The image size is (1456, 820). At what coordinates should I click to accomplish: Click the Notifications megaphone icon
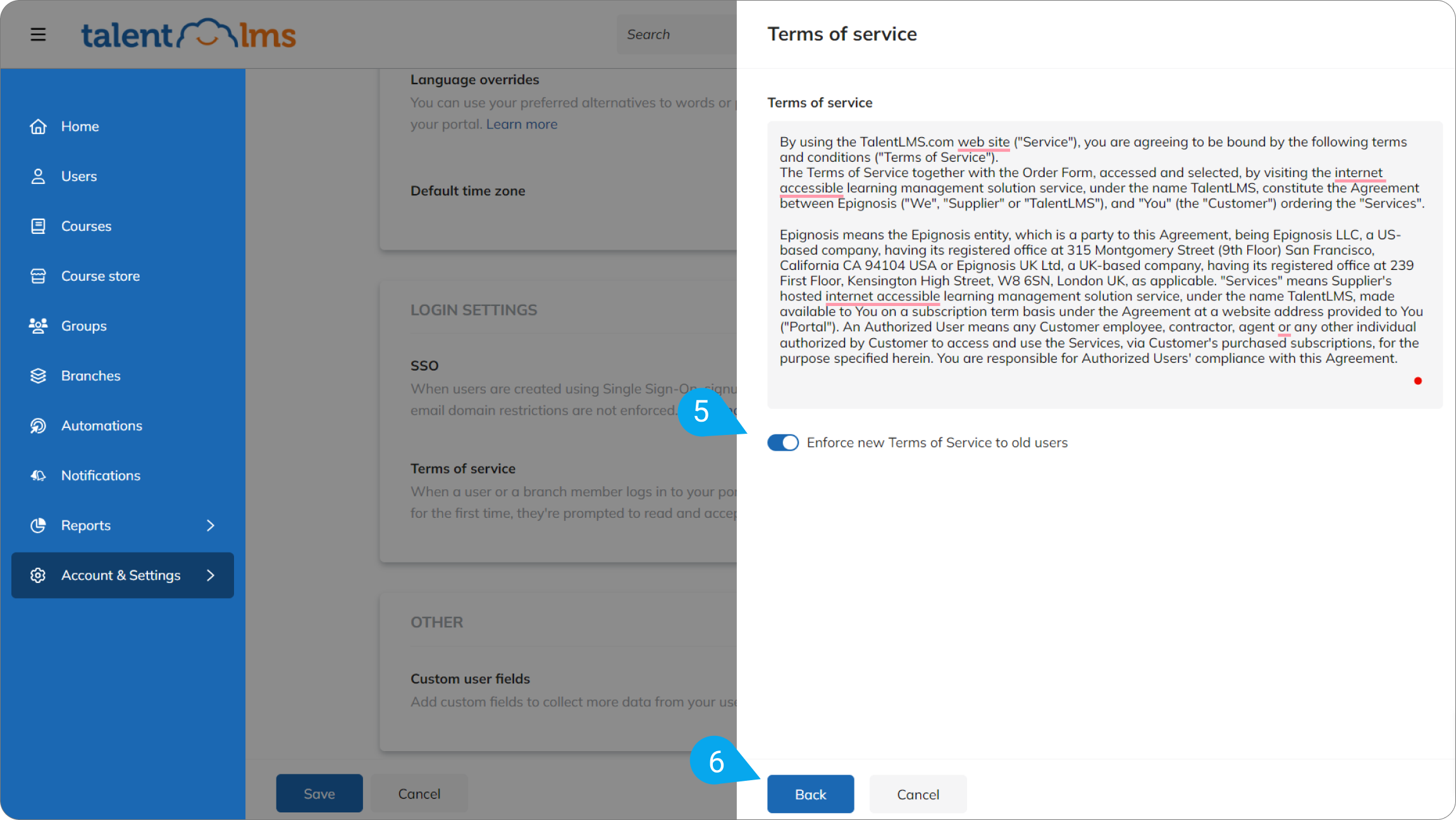[38, 475]
